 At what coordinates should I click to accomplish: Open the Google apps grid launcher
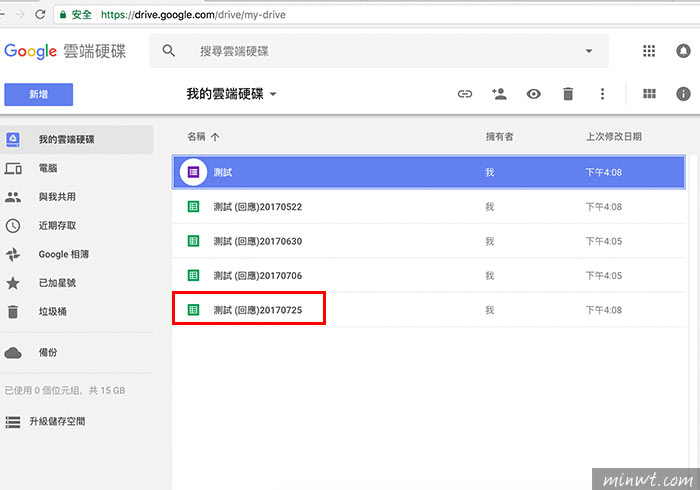coord(649,51)
